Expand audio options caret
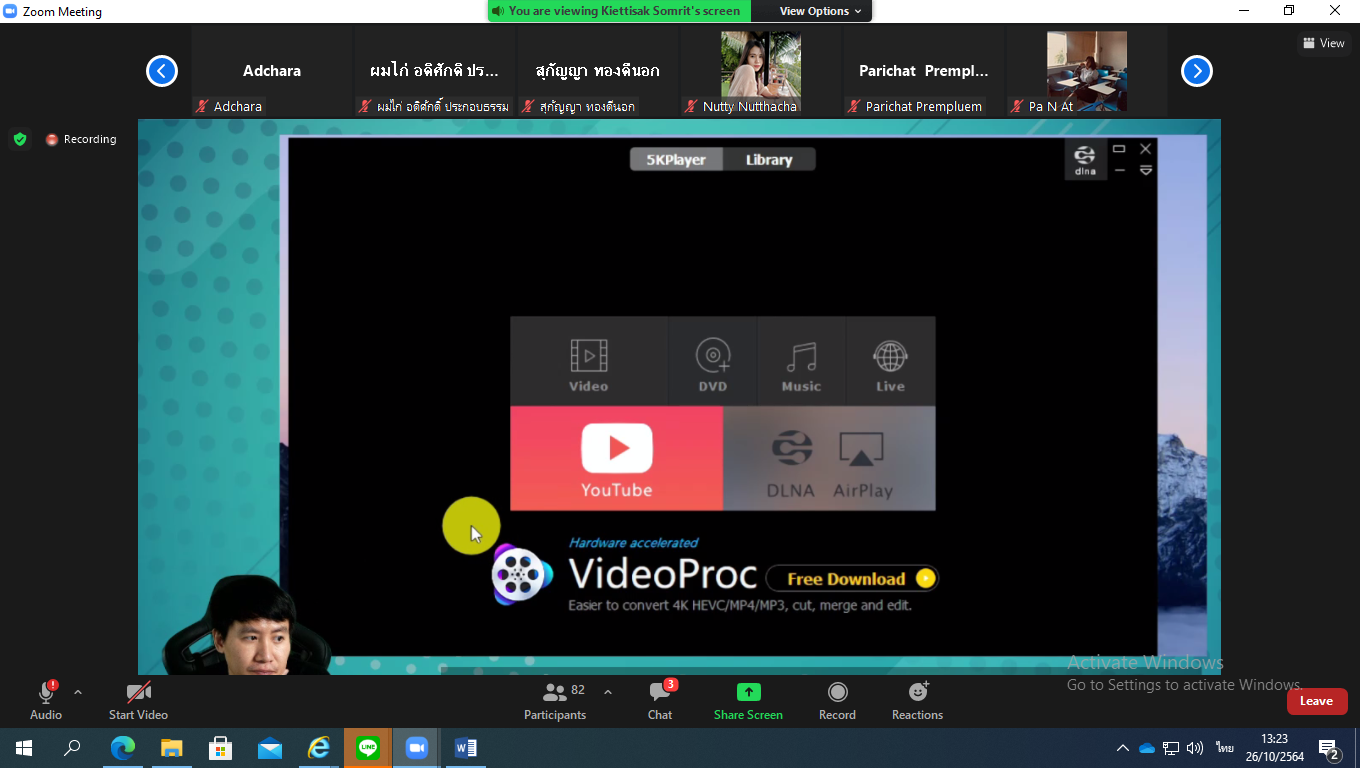Viewport: 1360px width, 768px height. click(x=78, y=692)
